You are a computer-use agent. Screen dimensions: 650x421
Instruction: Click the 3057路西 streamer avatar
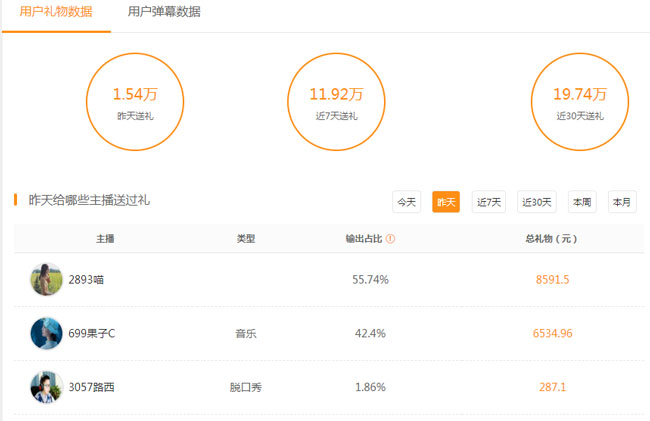click(x=46, y=387)
